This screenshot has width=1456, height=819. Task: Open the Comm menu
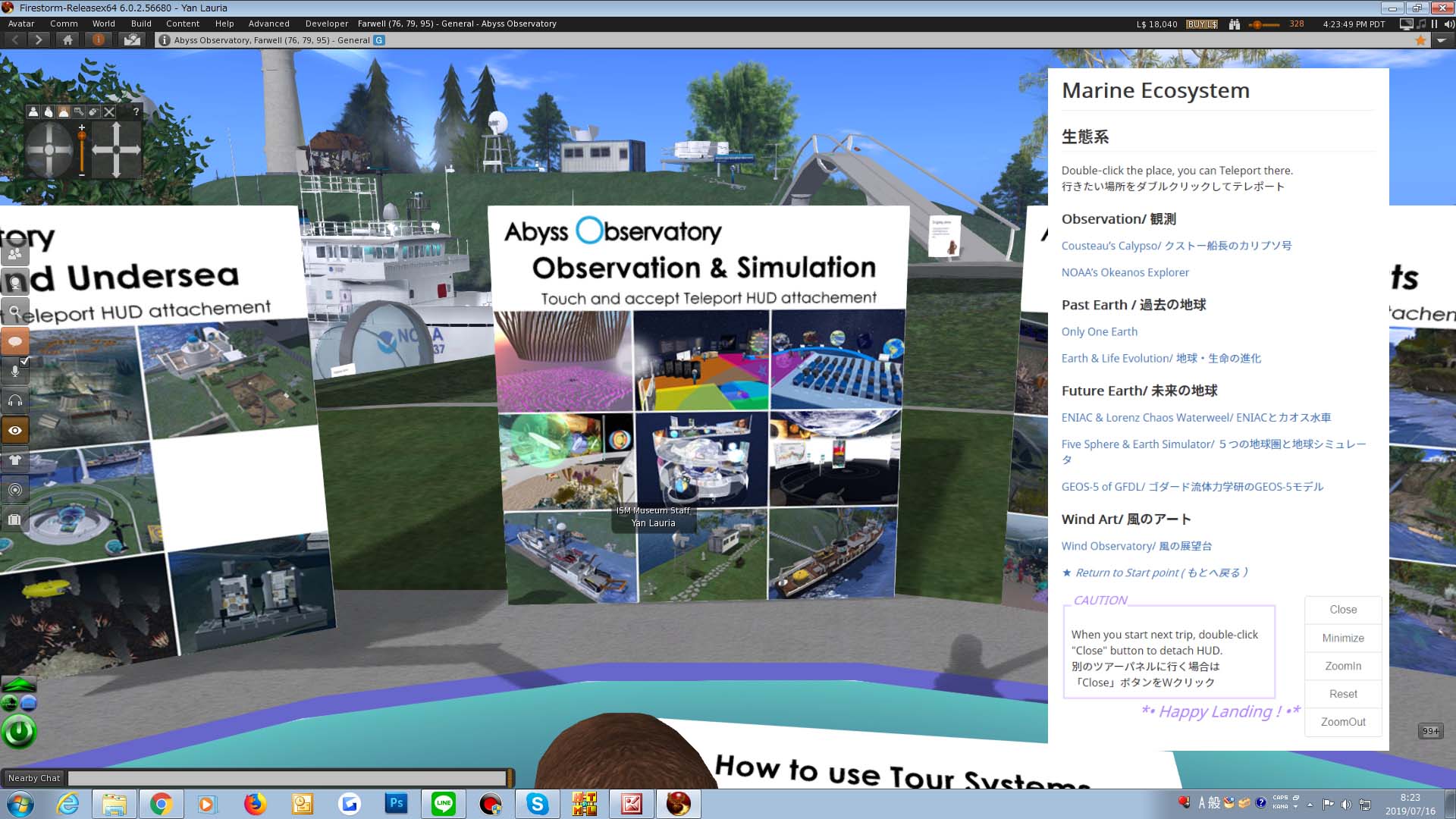pos(64,24)
